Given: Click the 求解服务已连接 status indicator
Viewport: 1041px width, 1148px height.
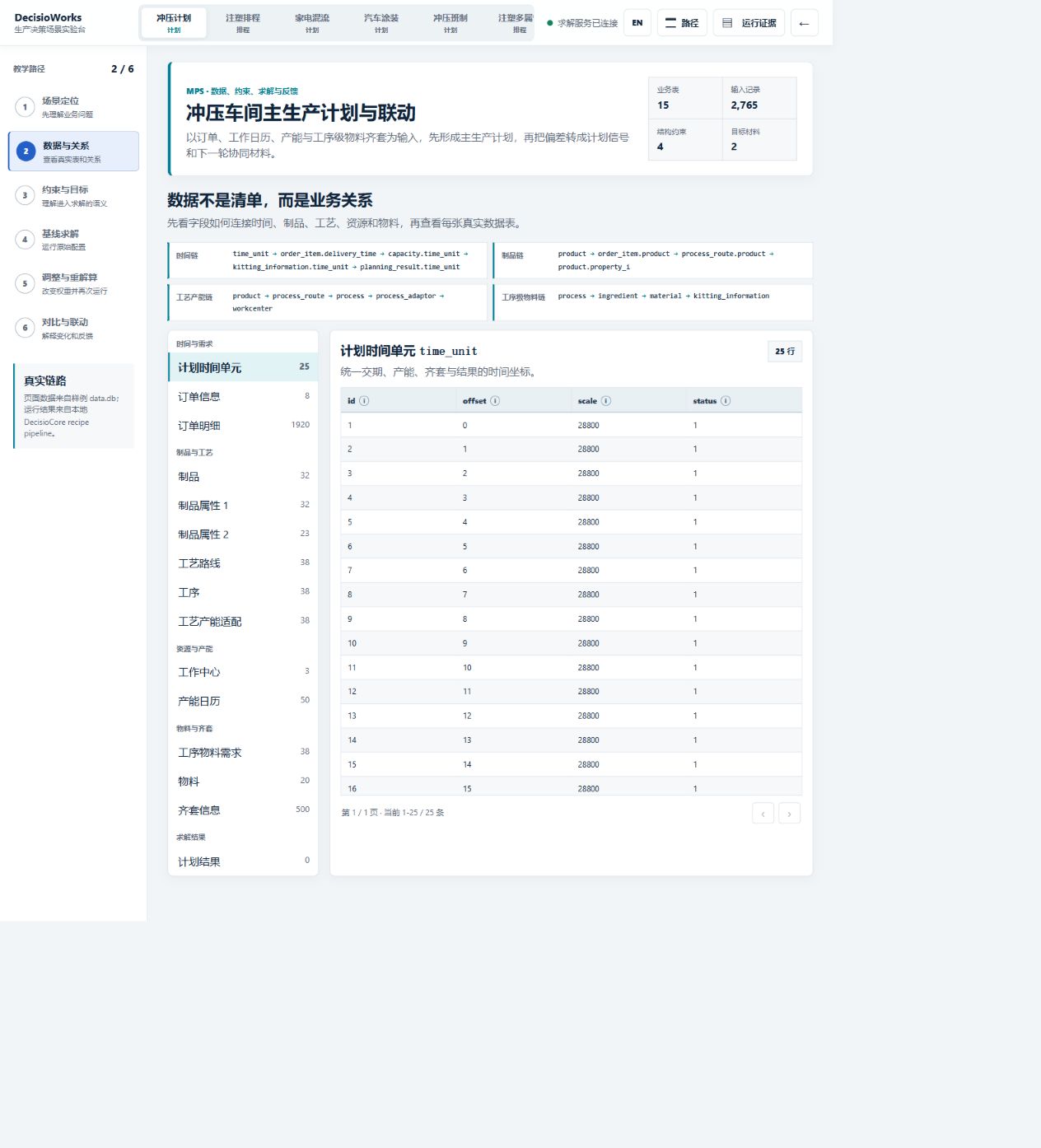Looking at the screenshot, I should (582, 23).
